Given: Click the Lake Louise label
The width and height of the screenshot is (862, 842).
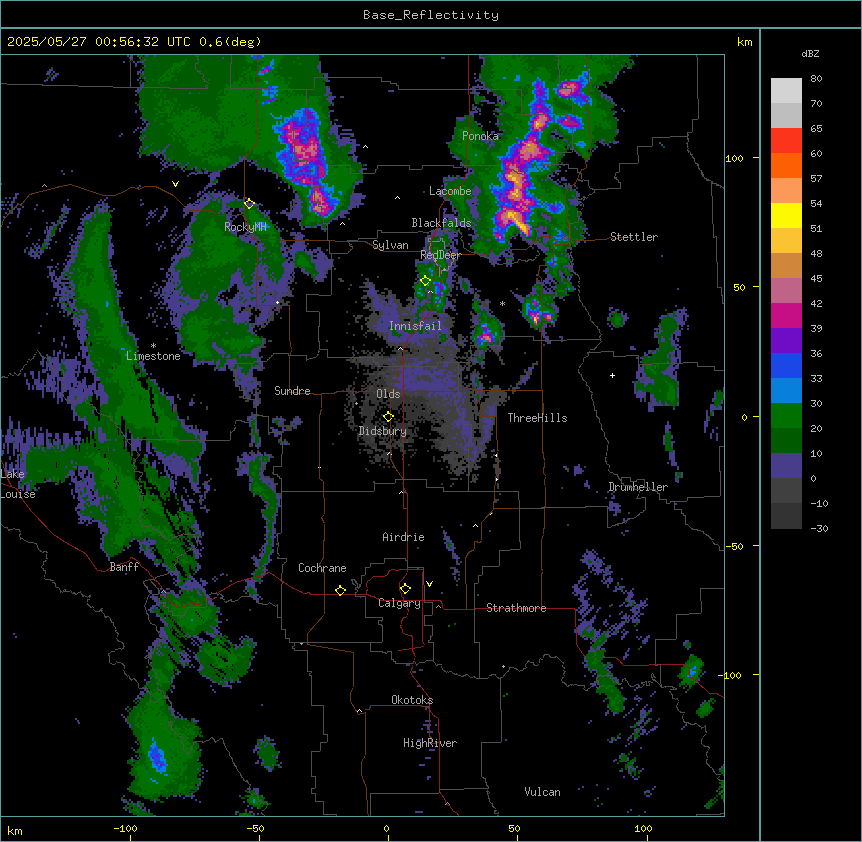Looking at the screenshot, I should 18,484.
